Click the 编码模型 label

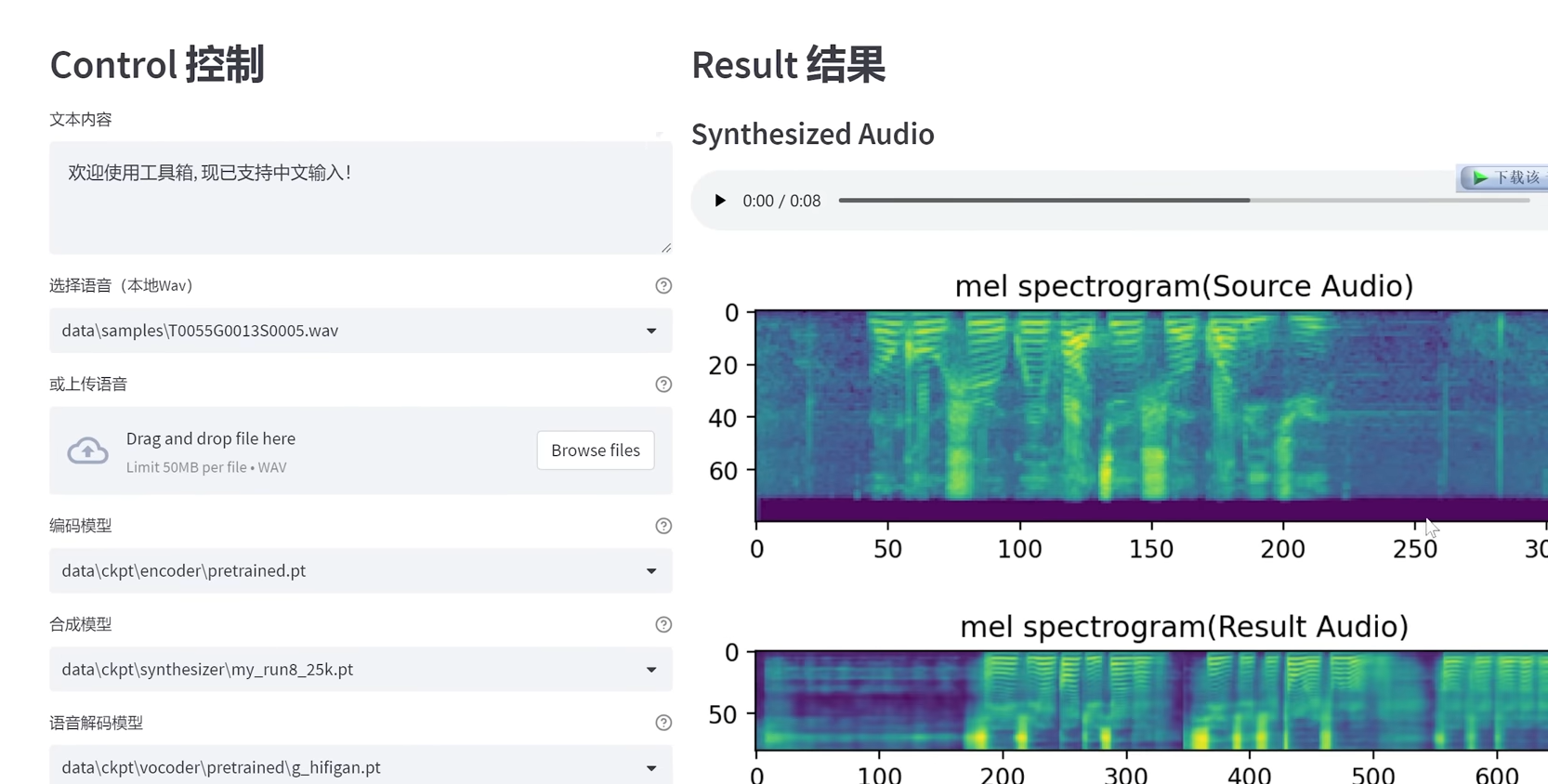pos(81,526)
